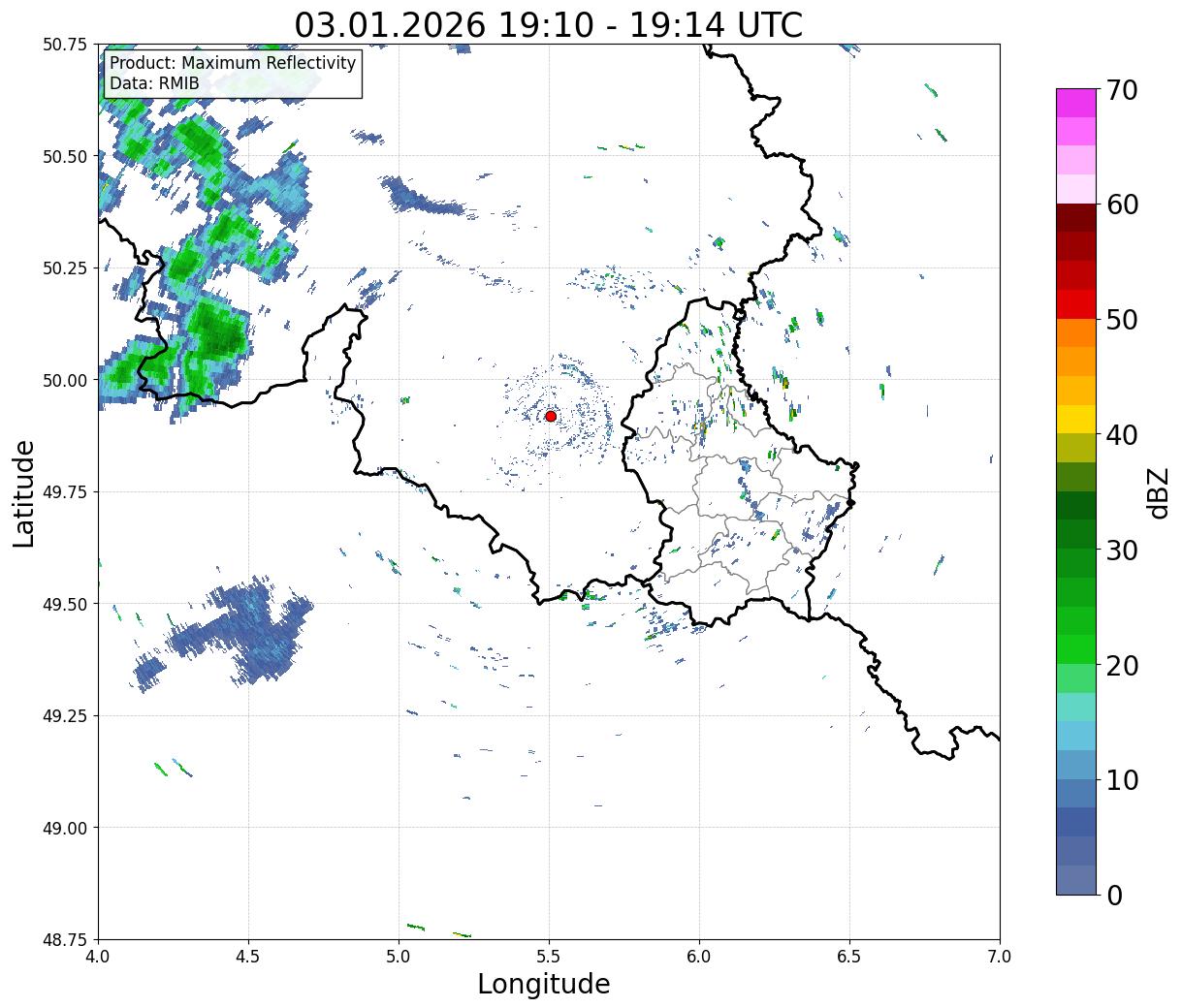The width and height of the screenshot is (1182, 1008).
Task: Click the longitude tick label 7.0
Action: pos(1000,957)
